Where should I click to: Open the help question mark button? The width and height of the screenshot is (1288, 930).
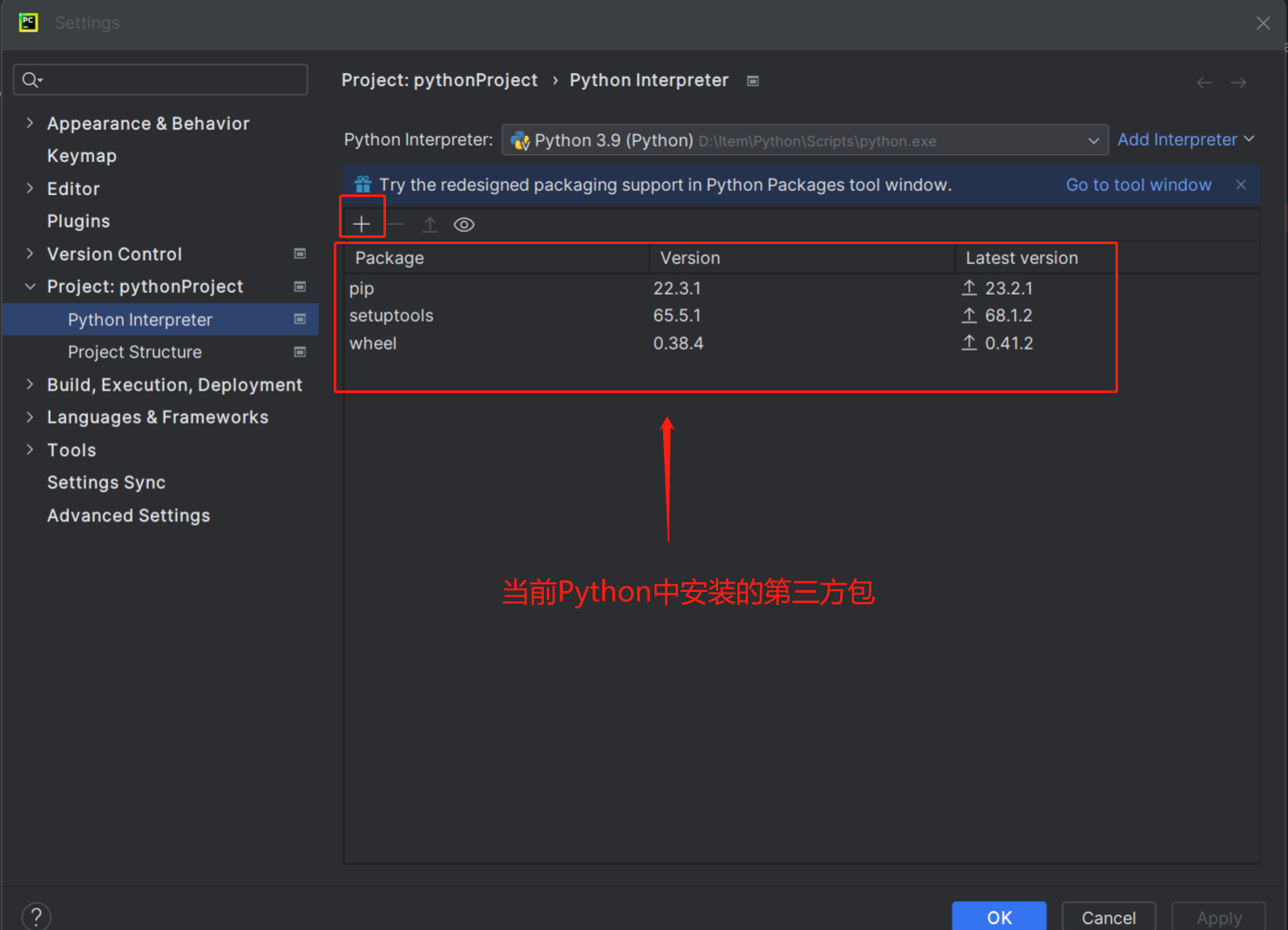click(36, 916)
